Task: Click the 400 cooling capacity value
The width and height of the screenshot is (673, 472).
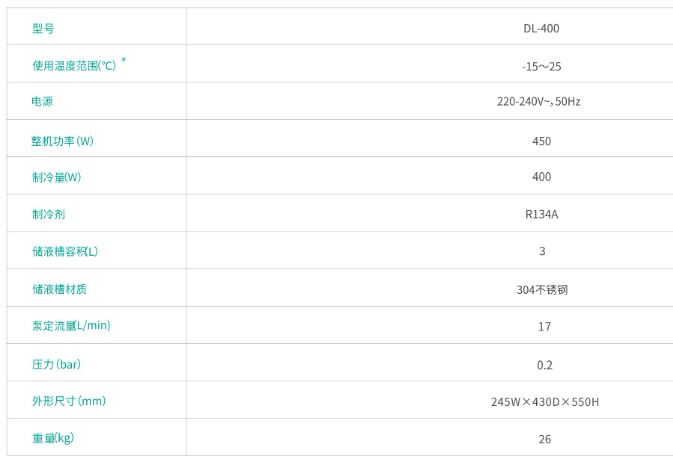Action: [x=542, y=177]
